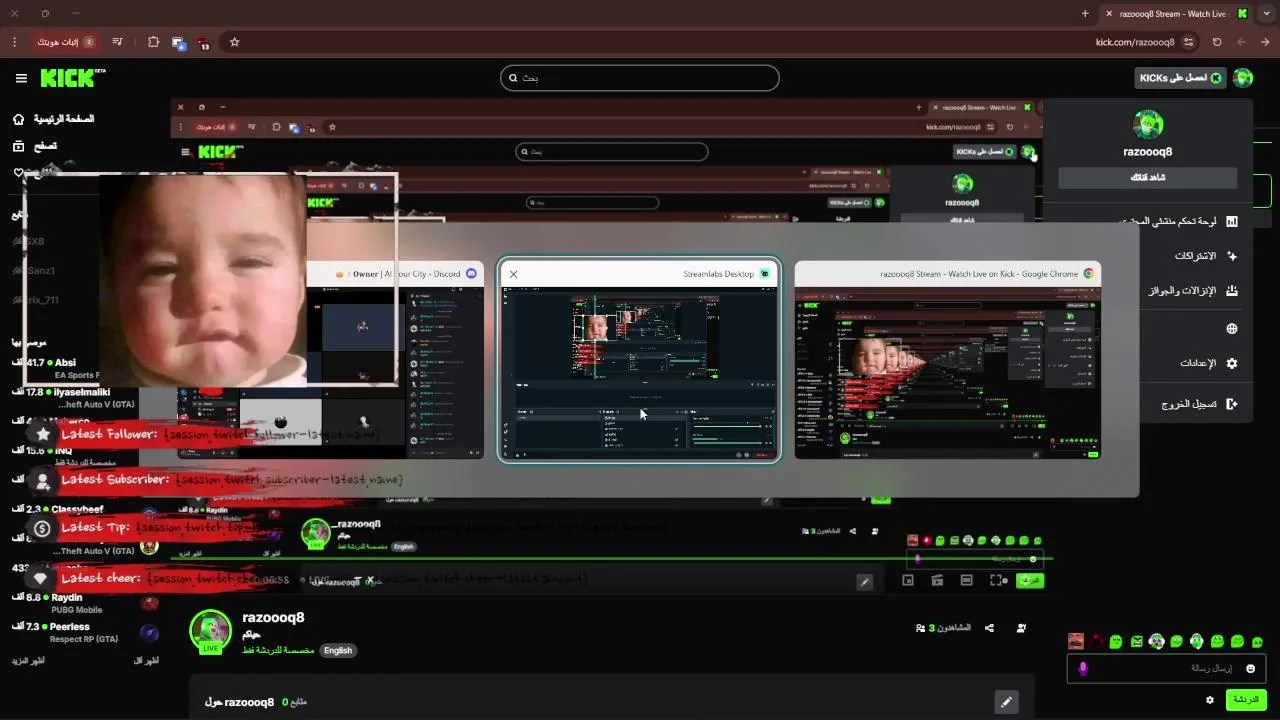Image resolution: width=1280 pixels, height=720 pixels.
Task: Open Settings (الإعدادات) in profile menu
Action: pyautogui.click(x=1208, y=363)
